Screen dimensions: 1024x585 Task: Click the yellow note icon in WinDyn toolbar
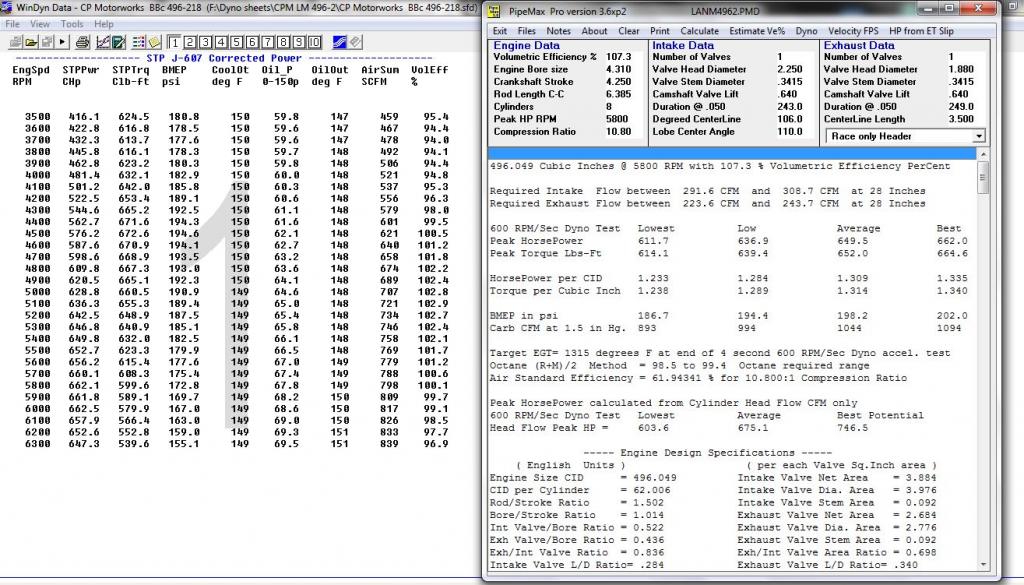coord(154,42)
